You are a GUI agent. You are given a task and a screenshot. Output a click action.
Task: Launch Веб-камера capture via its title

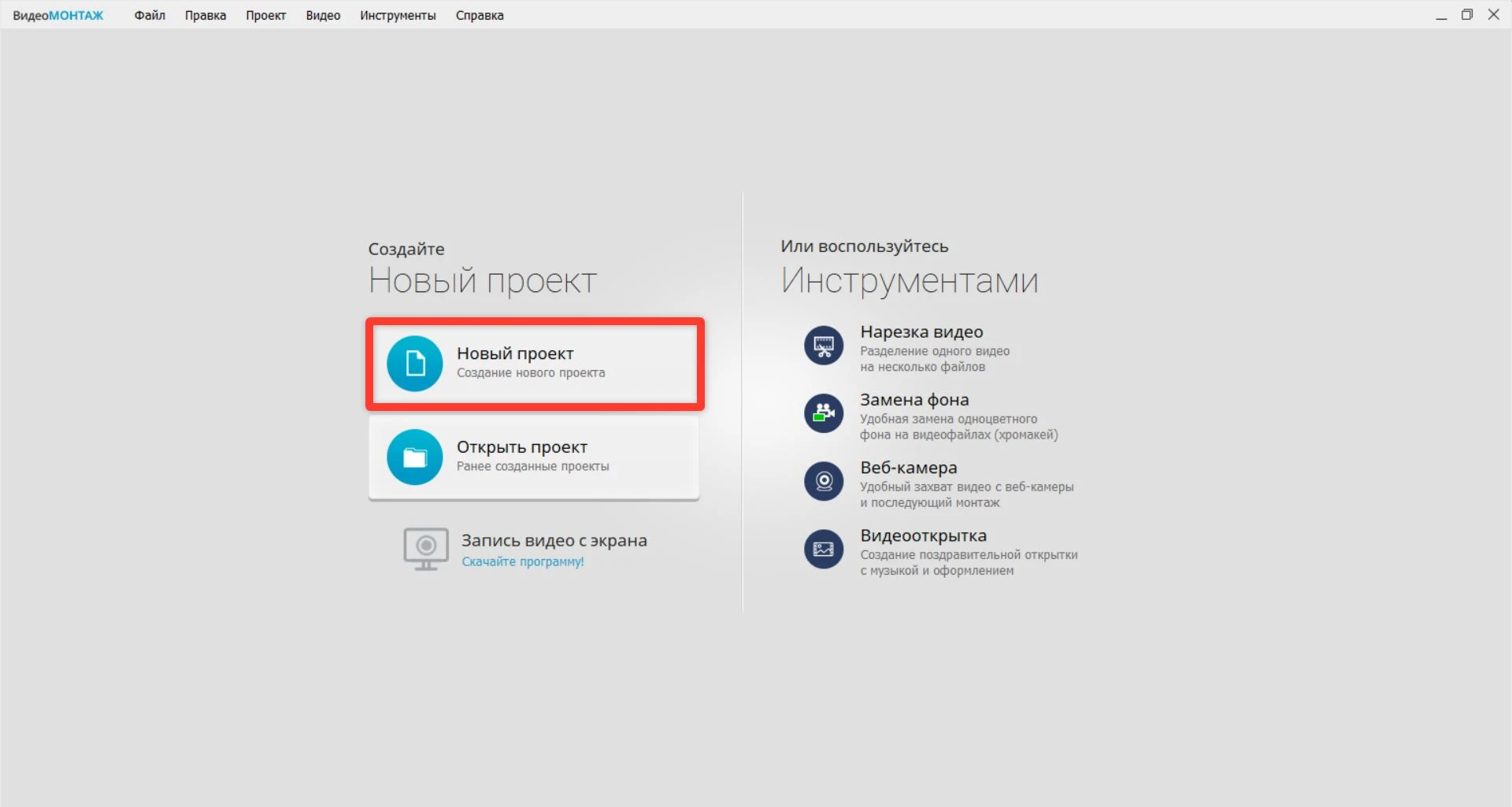tap(909, 468)
